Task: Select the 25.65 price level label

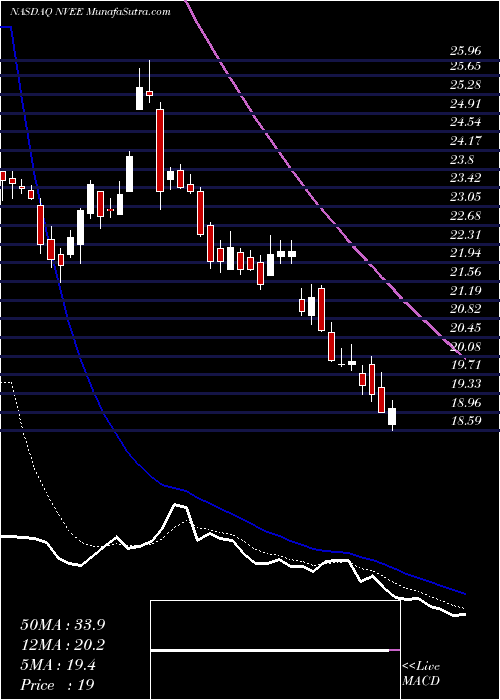Action: [x=465, y=66]
